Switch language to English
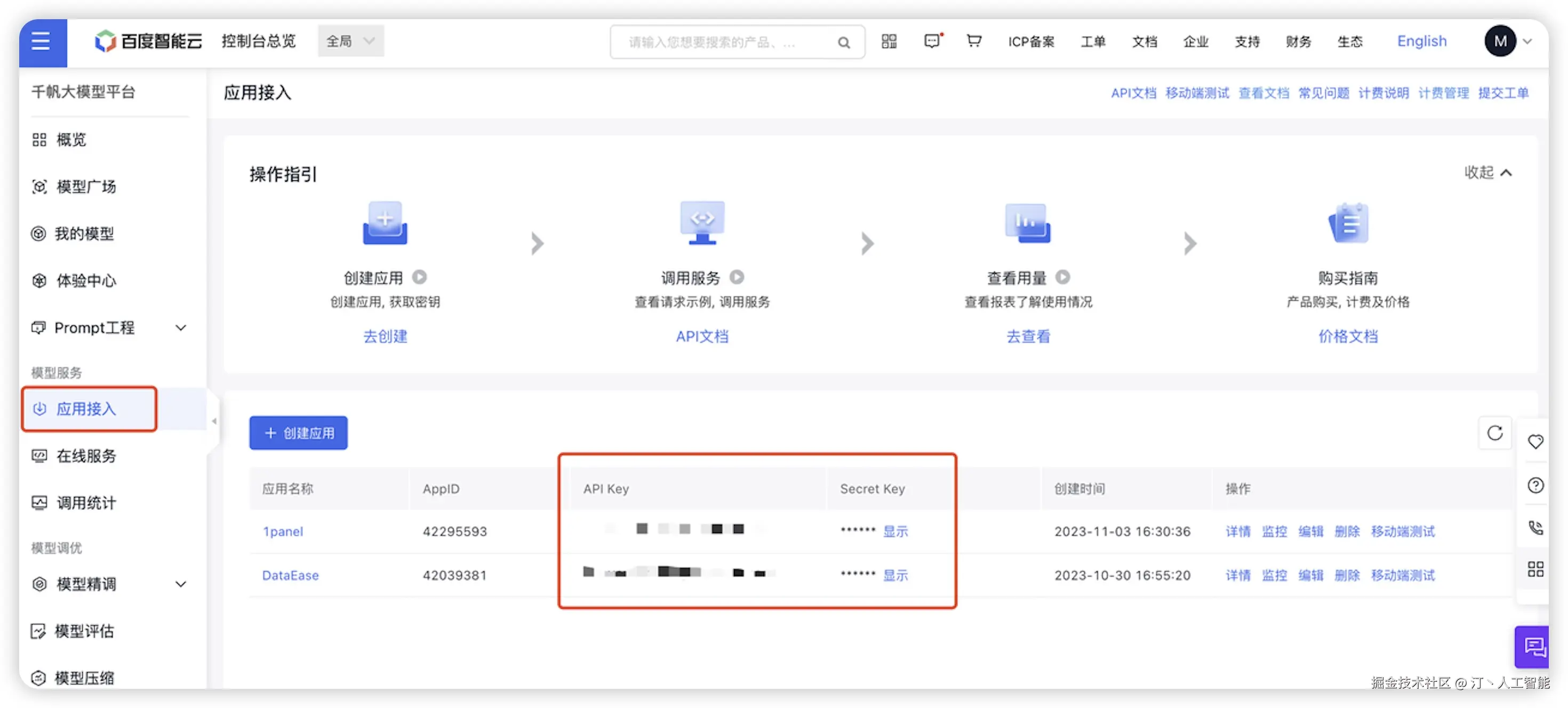The height and width of the screenshot is (708, 1568). [x=1421, y=41]
